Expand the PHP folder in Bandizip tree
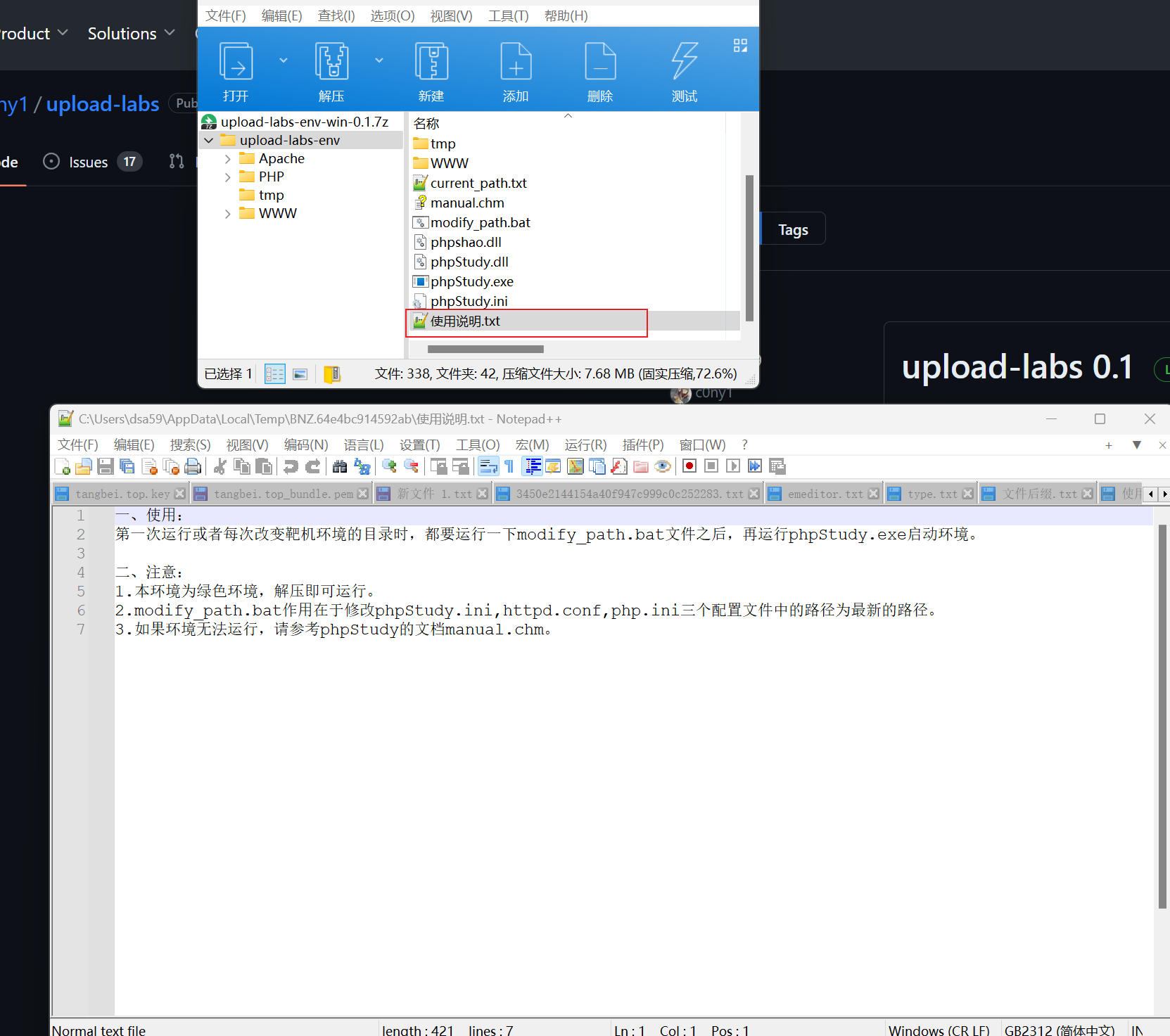 pos(228,177)
